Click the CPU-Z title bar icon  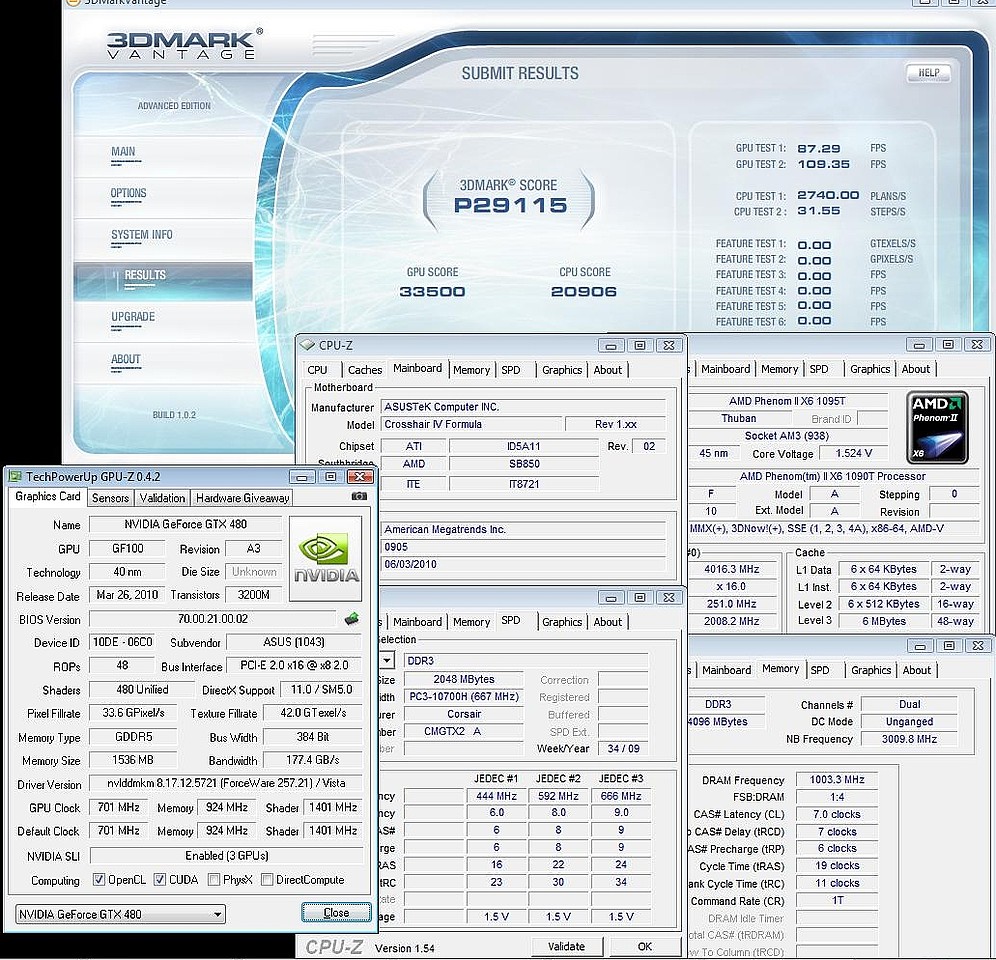(307, 345)
